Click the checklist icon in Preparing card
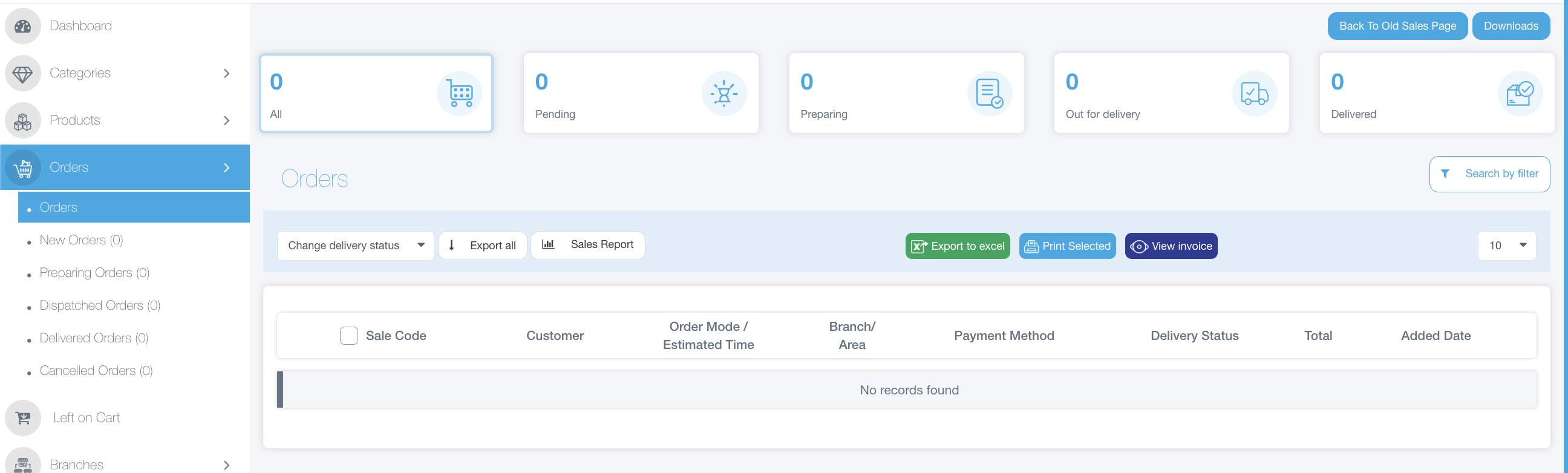 tap(989, 94)
